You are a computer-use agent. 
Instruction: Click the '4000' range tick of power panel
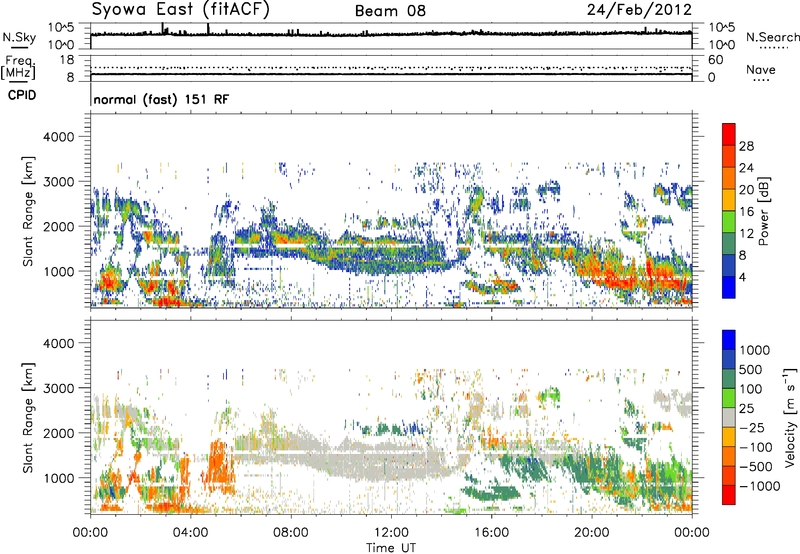pyautogui.click(x=59, y=137)
